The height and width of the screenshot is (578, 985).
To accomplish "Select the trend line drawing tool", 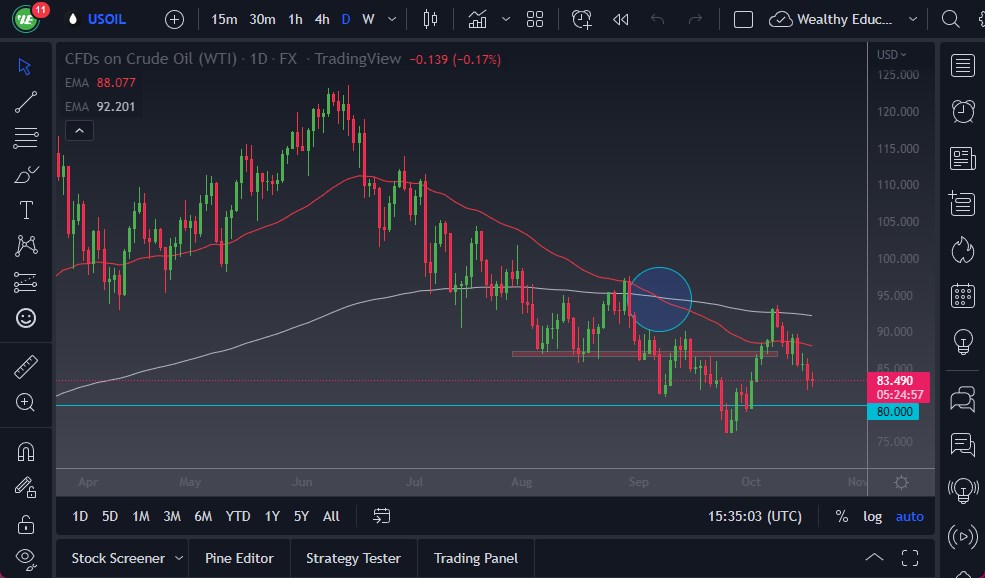I will pyautogui.click(x=26, y=102).
